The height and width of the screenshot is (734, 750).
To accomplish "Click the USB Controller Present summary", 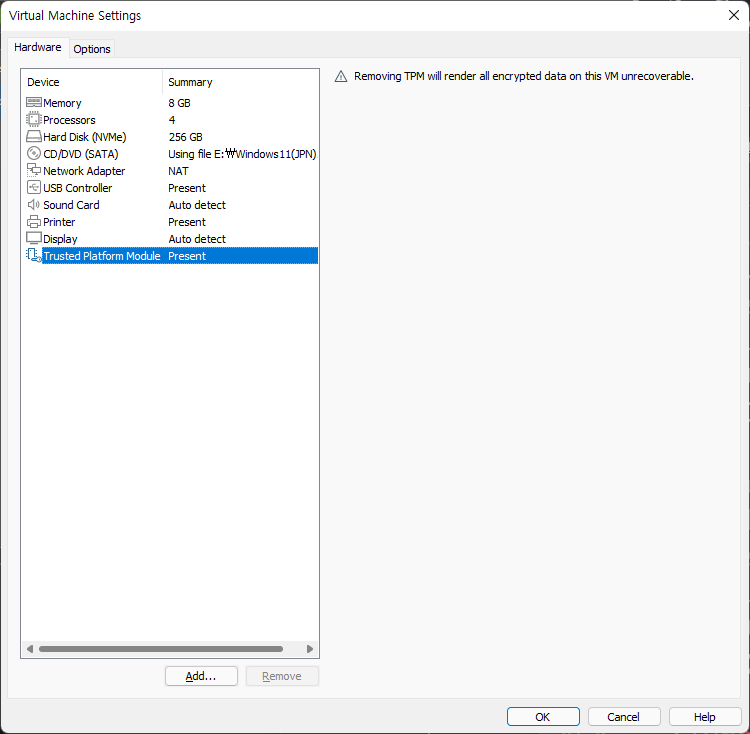I will click(x=187, y=188).
